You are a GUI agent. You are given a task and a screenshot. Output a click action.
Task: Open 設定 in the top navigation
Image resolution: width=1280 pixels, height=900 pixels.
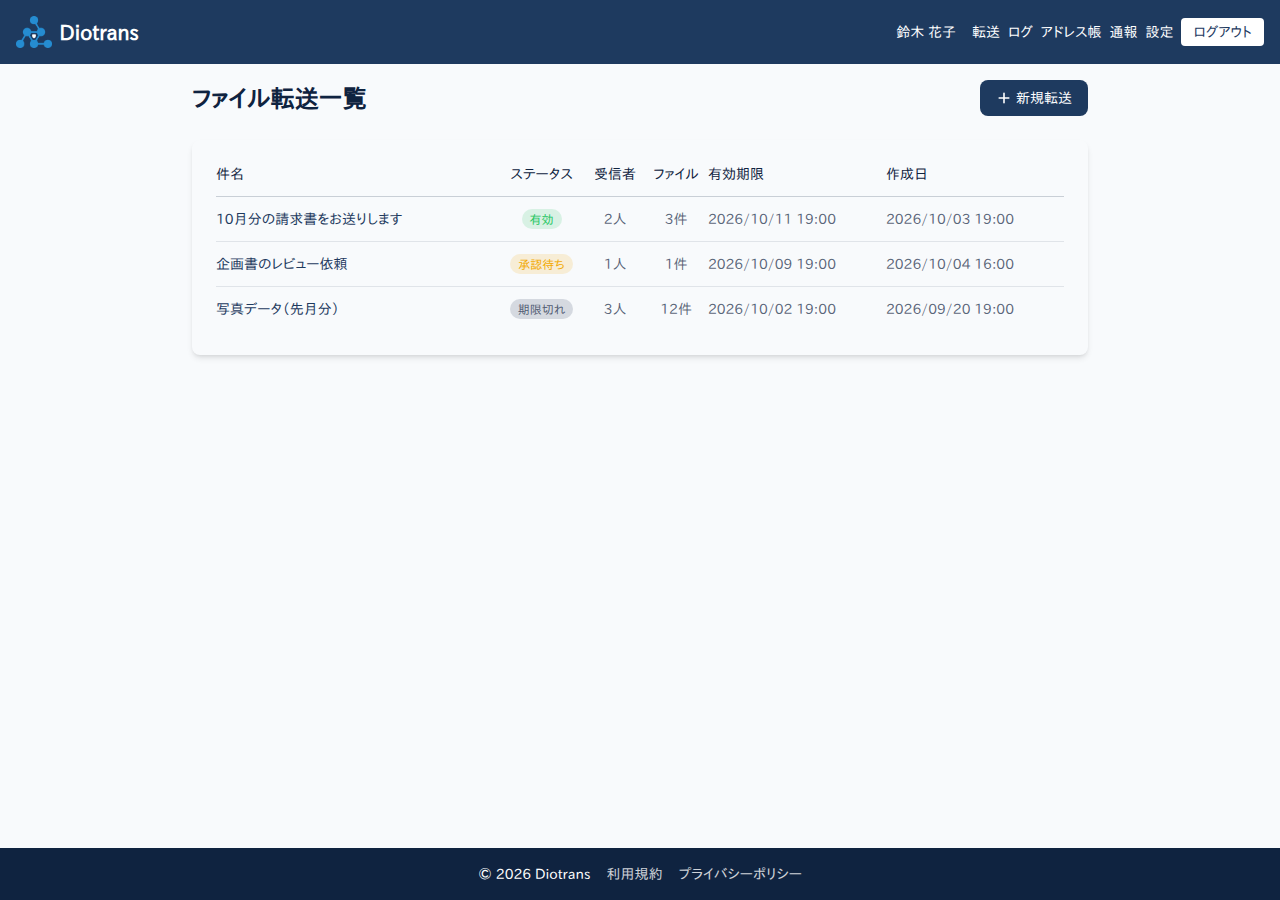coord(1160,32)
